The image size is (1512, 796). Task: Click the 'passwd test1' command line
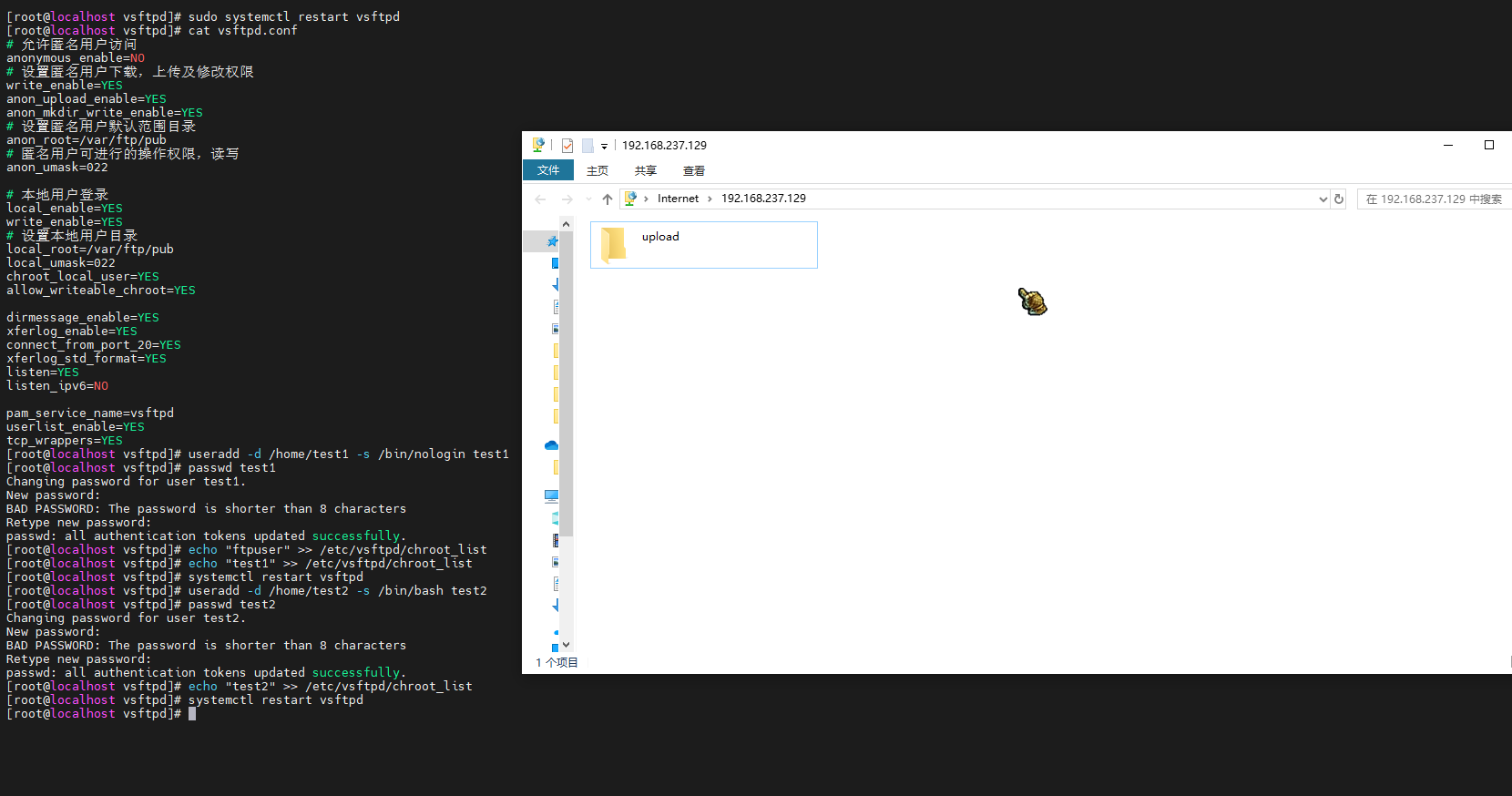(141, 468)
